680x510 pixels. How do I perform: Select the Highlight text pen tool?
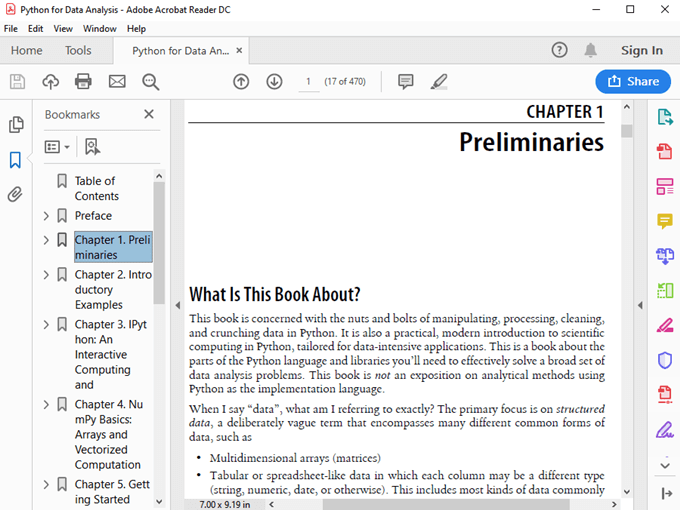click(439, 82)
